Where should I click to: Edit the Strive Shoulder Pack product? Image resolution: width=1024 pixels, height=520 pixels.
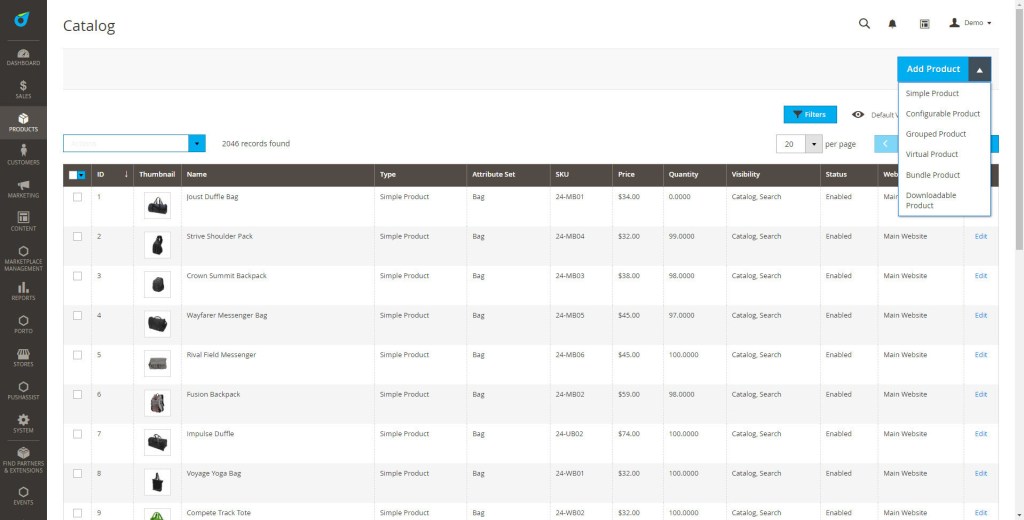click(x=980, y=236)
